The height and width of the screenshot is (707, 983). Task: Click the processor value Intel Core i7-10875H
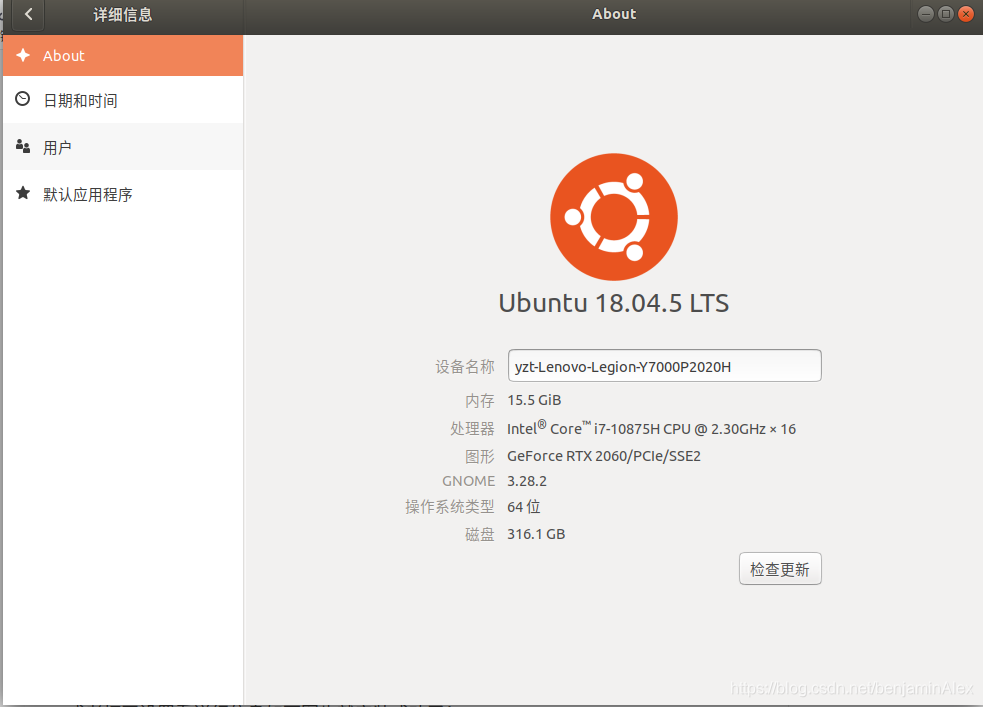click(x=651, y=428)
